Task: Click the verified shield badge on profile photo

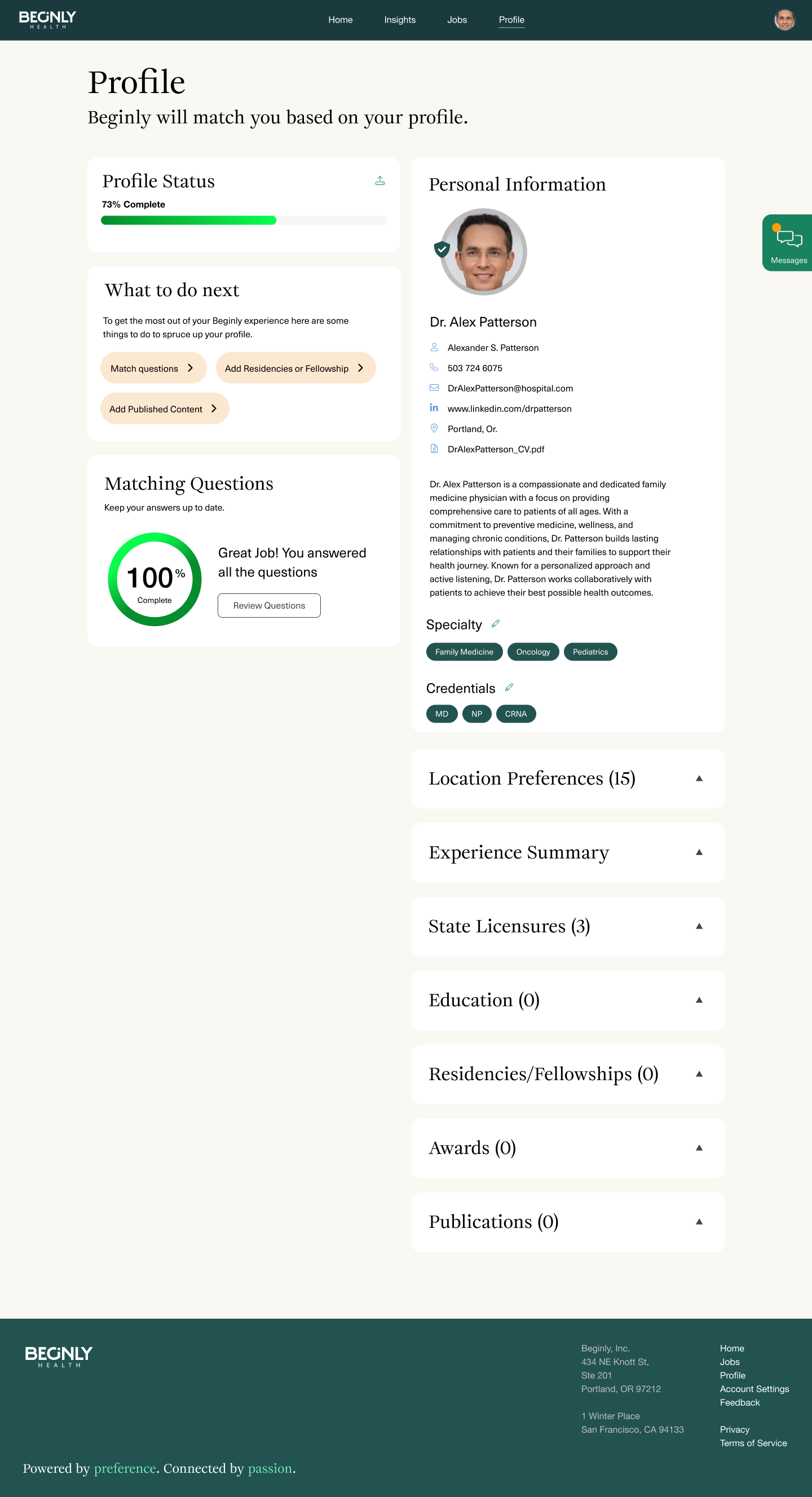Action: click(x=442, y=249)
